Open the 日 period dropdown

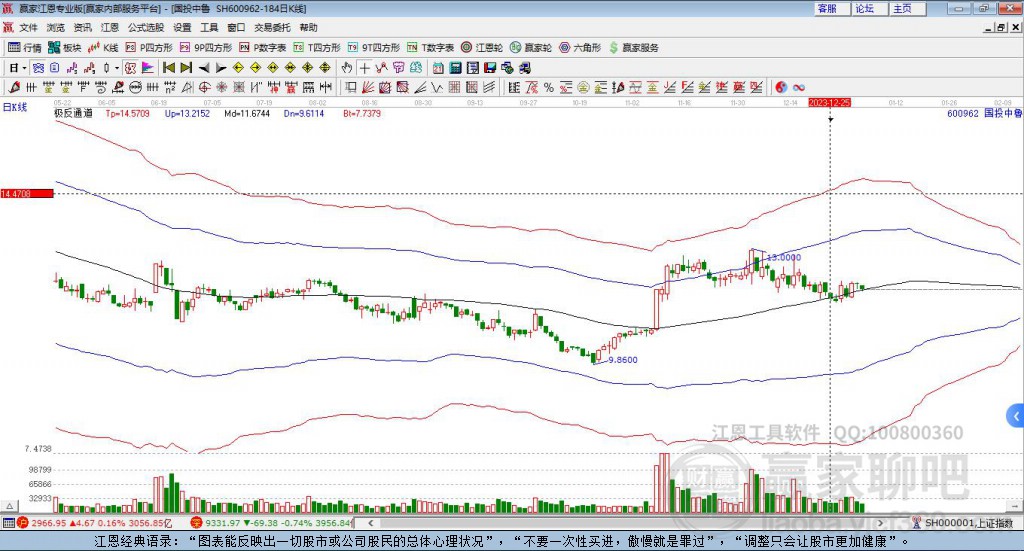(x=18, y=68)
